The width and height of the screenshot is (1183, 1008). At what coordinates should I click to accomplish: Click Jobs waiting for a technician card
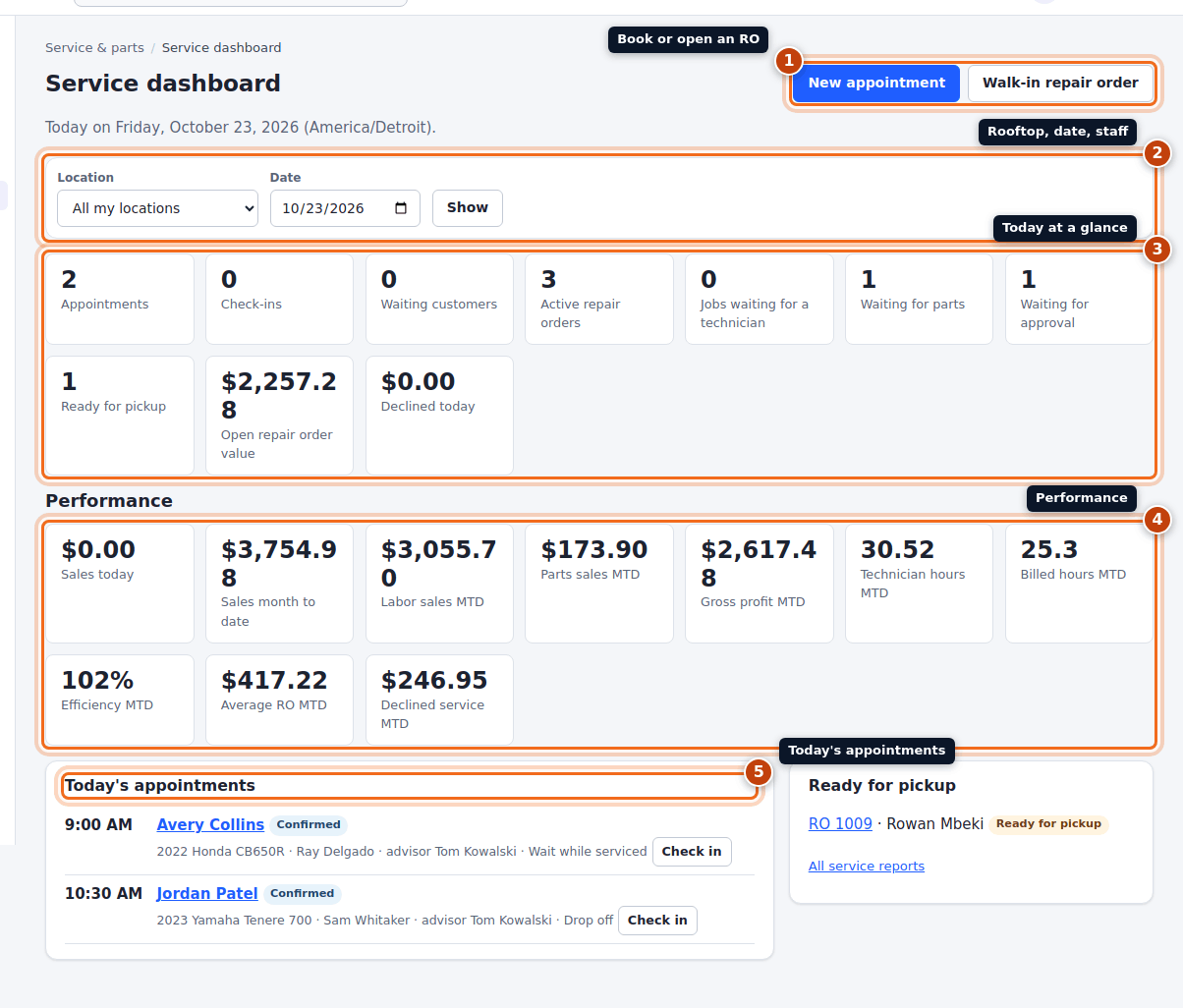point(759,300)
